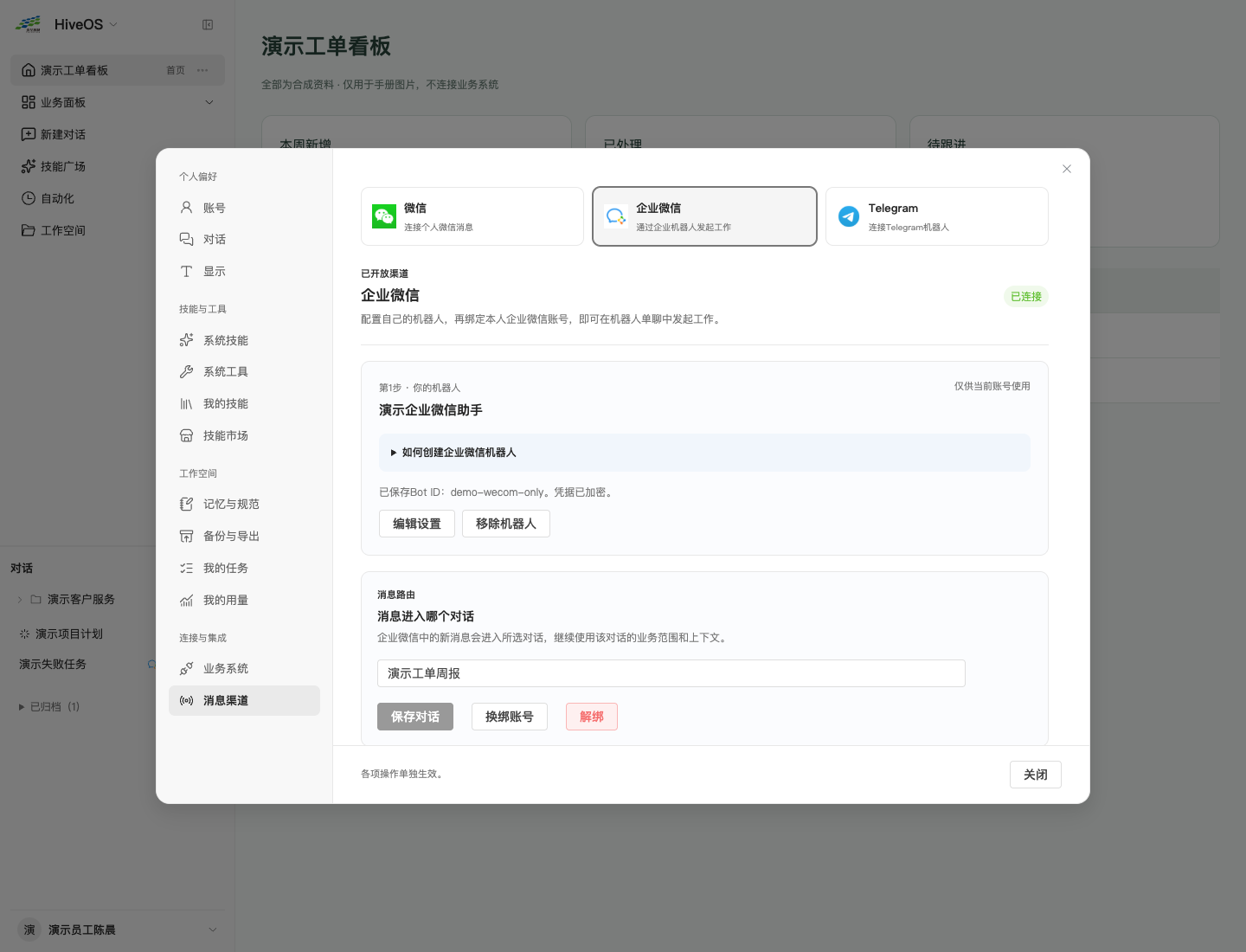Viewport: 1246px width, 952px height.
Task: Open the more options dots for 演示工单看板
Action: pyautogui.click(x=202, y=70)
